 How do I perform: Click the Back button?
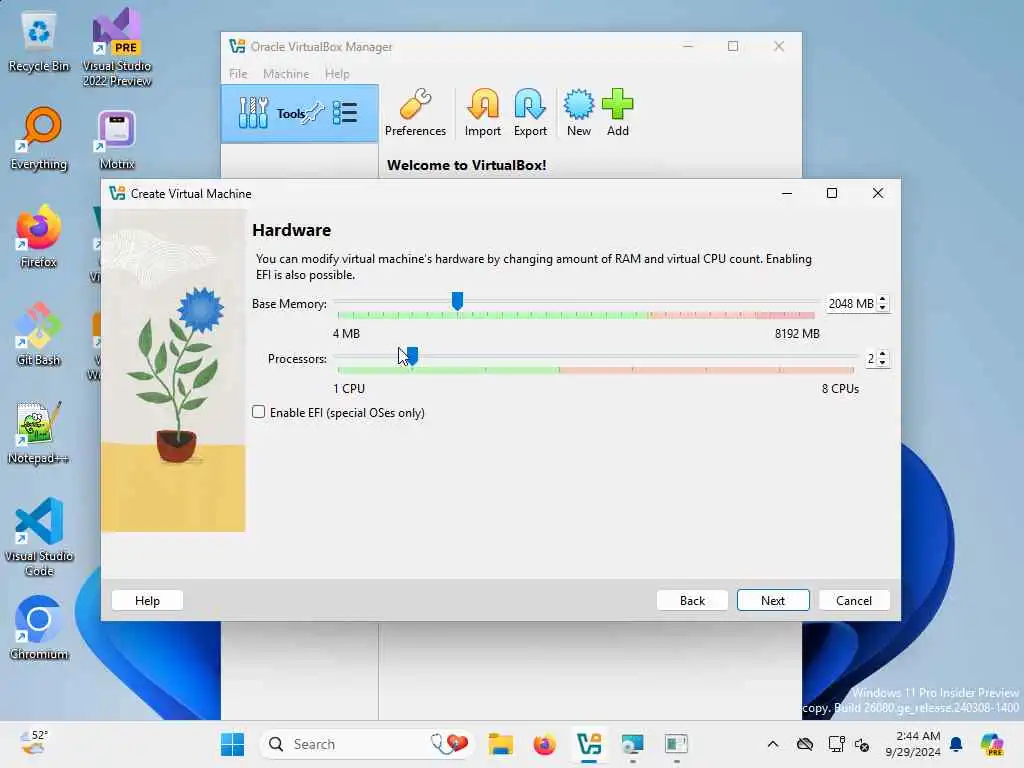pos(692,601)
